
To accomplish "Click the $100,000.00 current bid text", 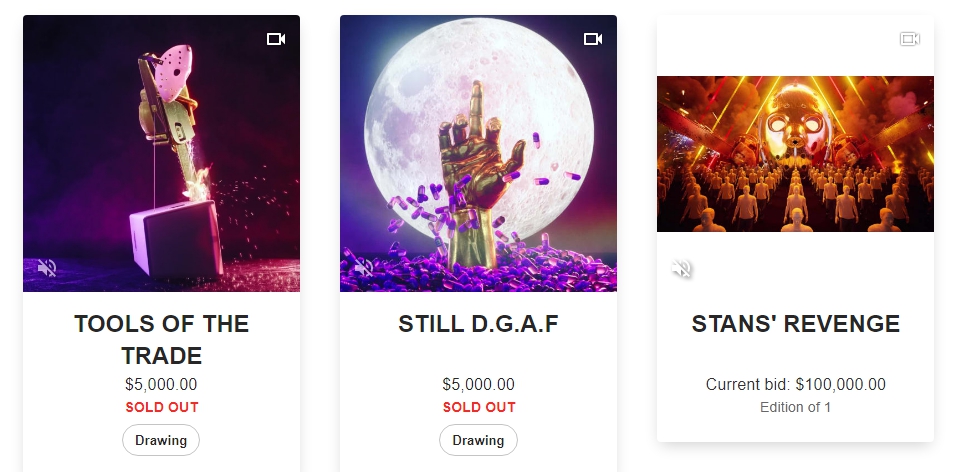I will point(795,385).
